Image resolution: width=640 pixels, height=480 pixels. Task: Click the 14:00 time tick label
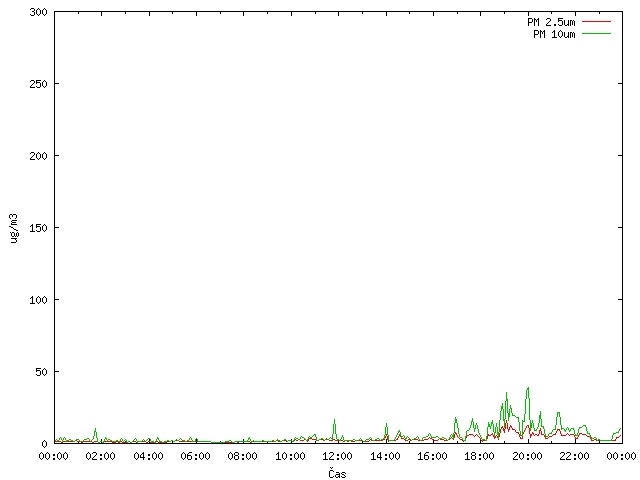(x=385, y=456)
